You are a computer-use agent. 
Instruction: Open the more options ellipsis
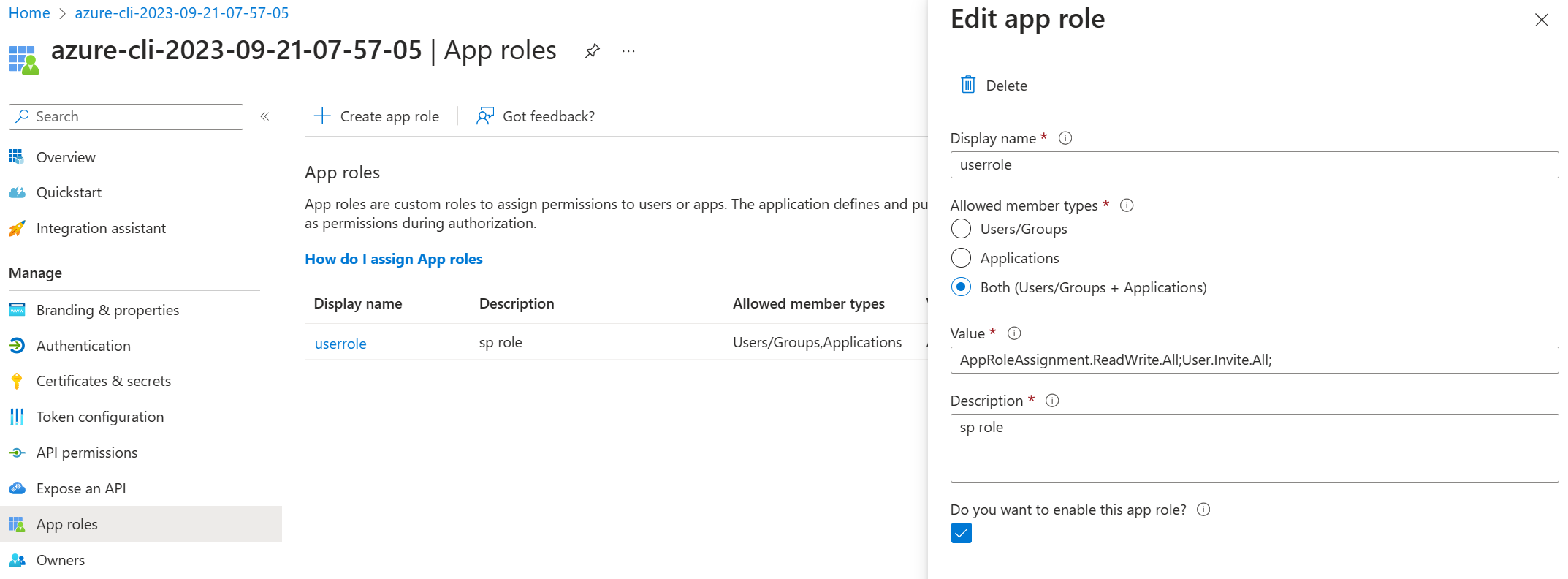[628, 51]
